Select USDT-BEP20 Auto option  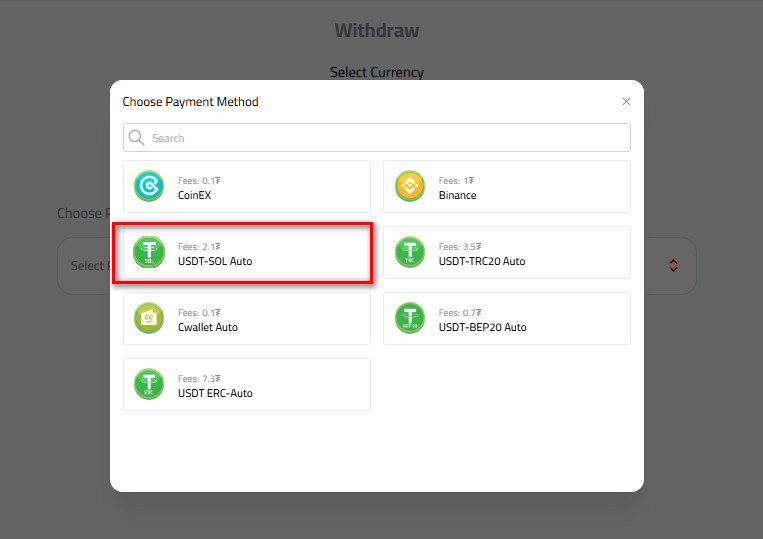pos(507,319)
